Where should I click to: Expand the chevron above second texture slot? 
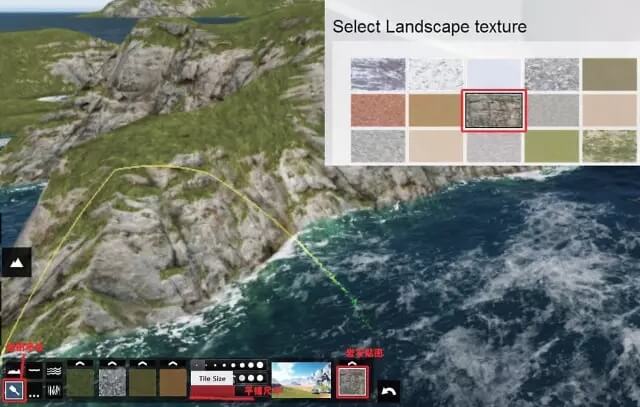tap(111, 364)
